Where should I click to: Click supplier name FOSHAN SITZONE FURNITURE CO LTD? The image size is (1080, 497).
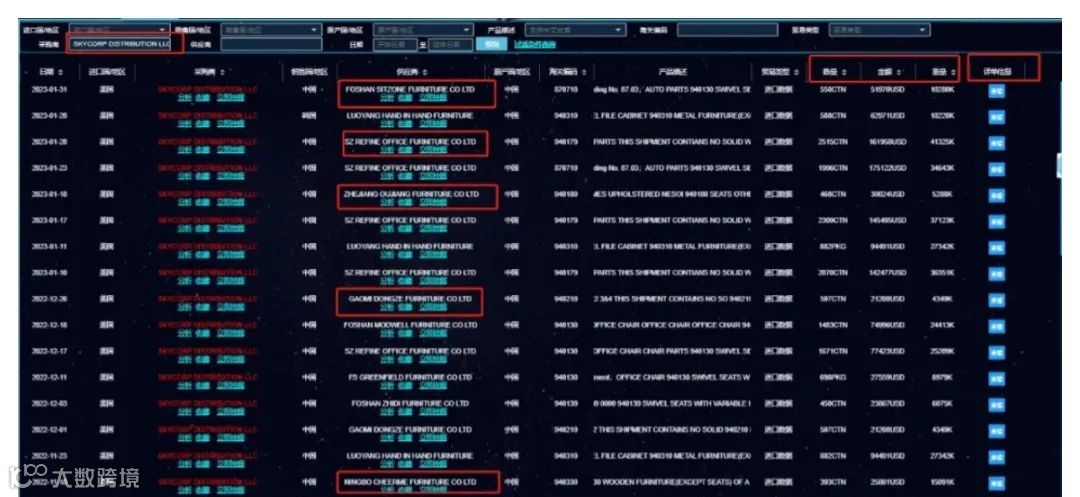[410, 89]
